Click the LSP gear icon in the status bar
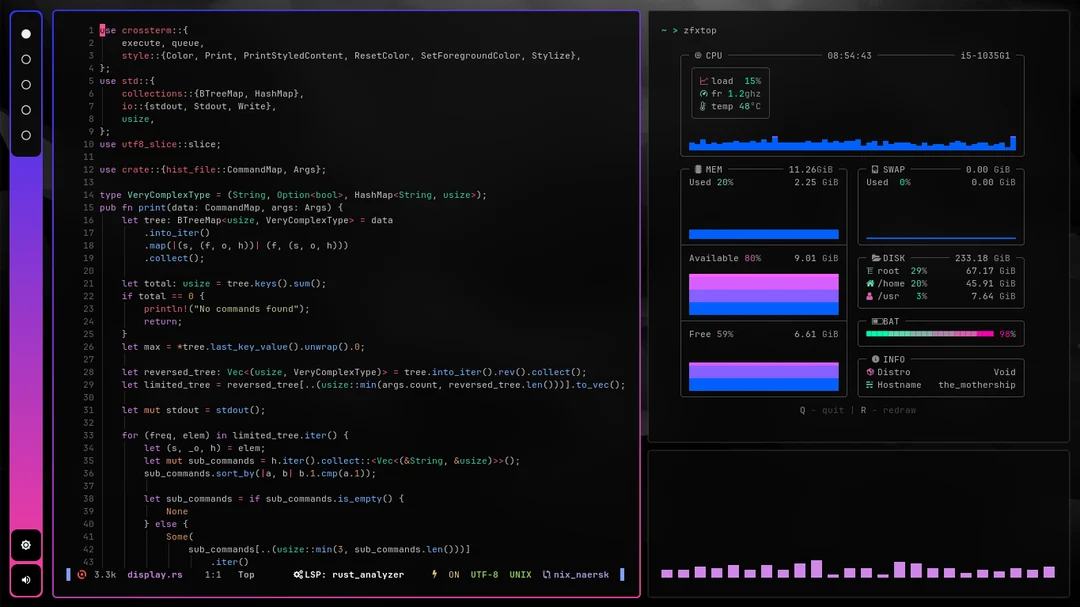Viewport: 1080px width, 607px height. click(x=299, y=575)
